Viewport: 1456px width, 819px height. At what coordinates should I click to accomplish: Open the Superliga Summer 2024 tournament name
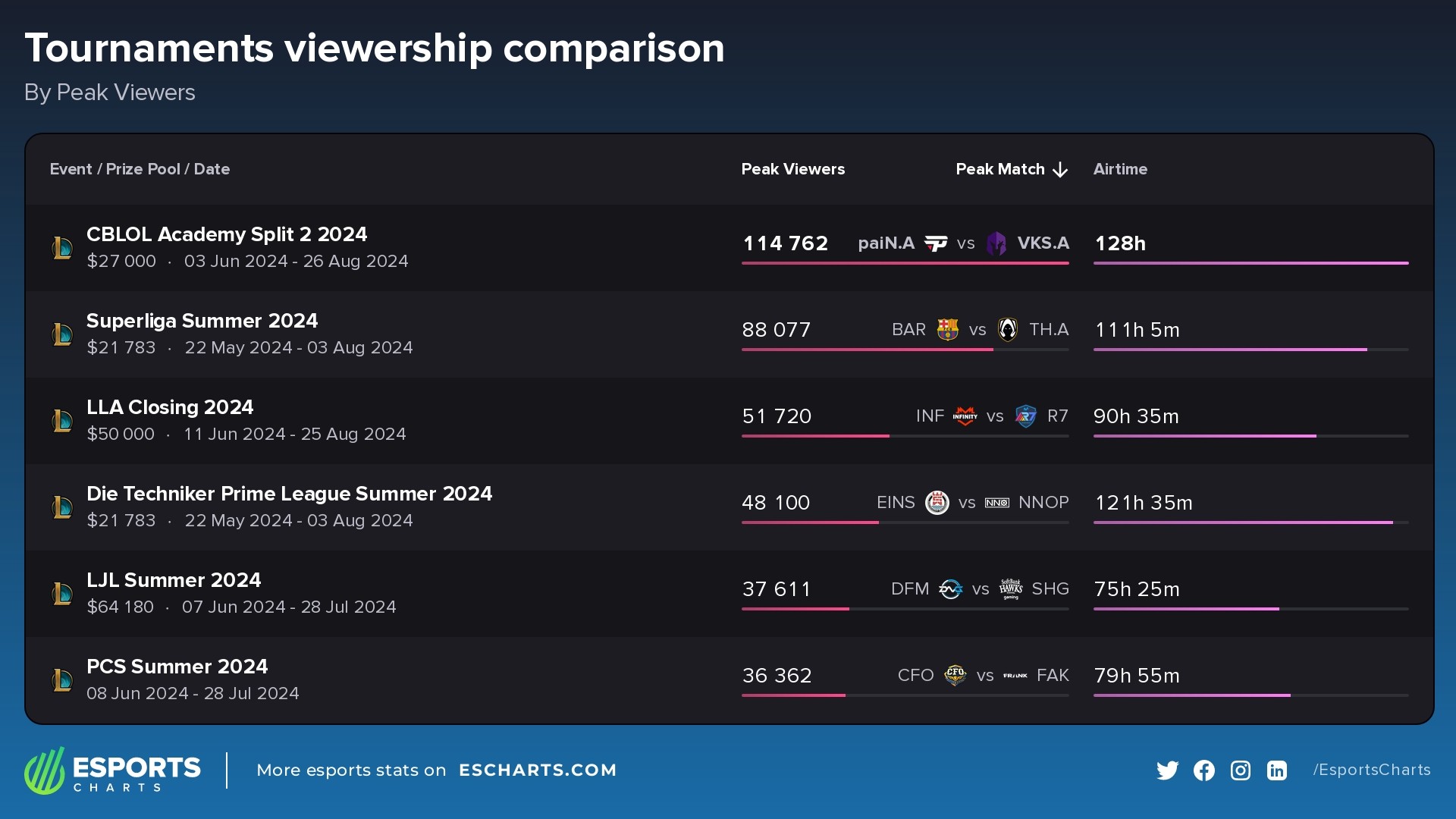coord(202,320)
